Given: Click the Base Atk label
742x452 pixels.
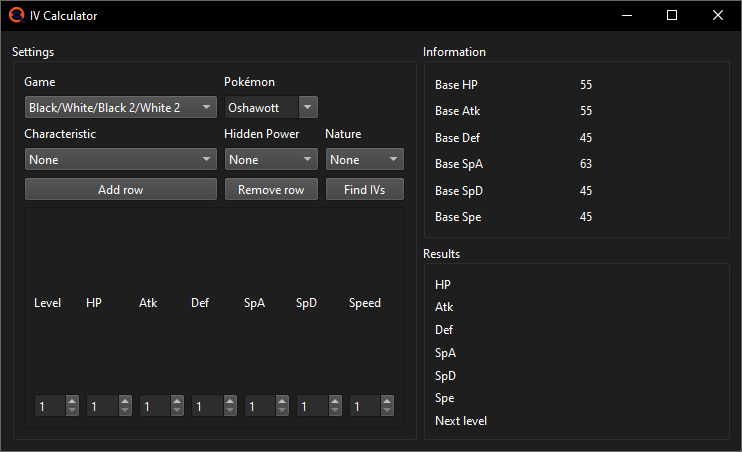Looking at the screenshot, I should (458, 111).
